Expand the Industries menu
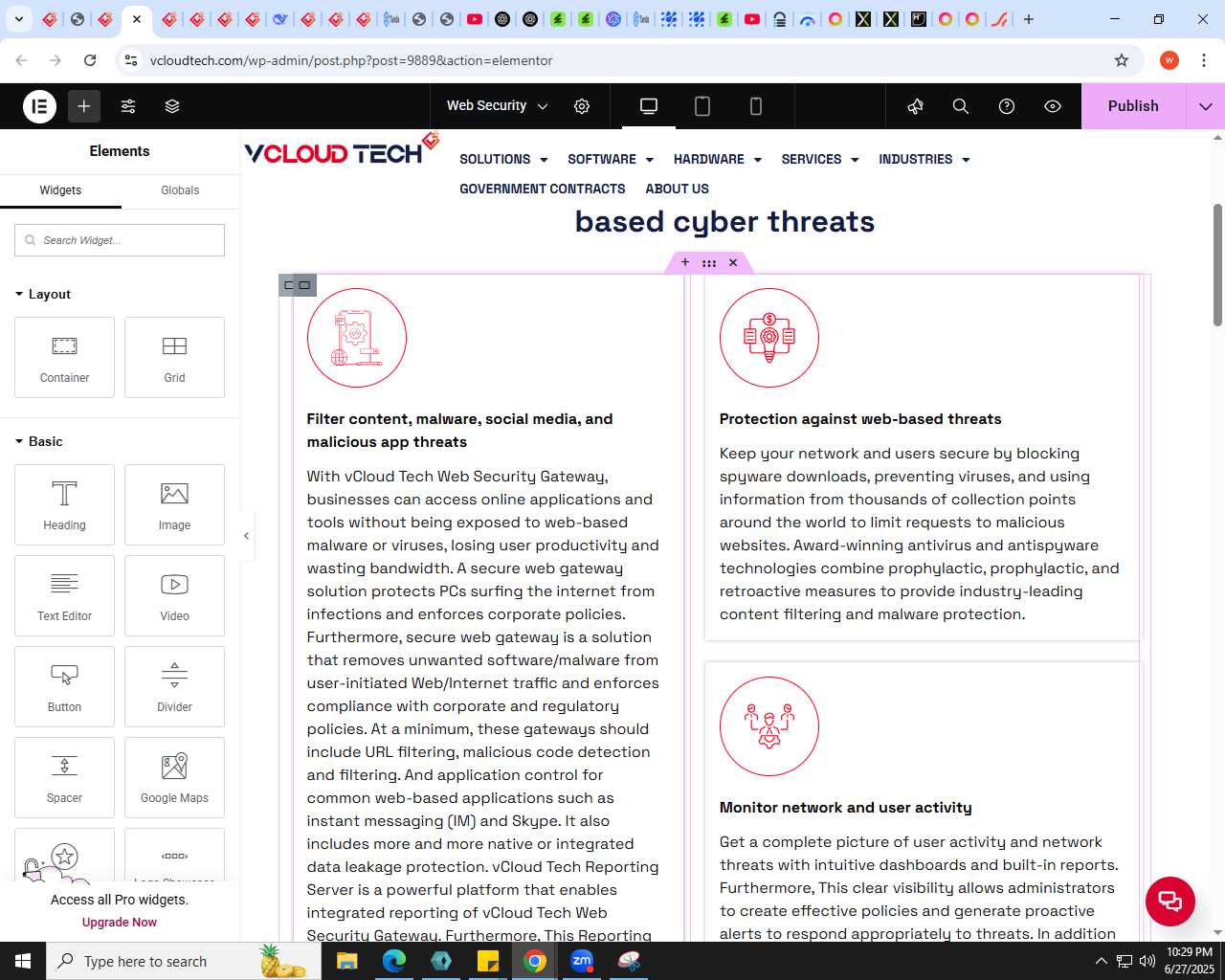The height and width of the screenshot is (980, 1225). (x=924, y=159)
